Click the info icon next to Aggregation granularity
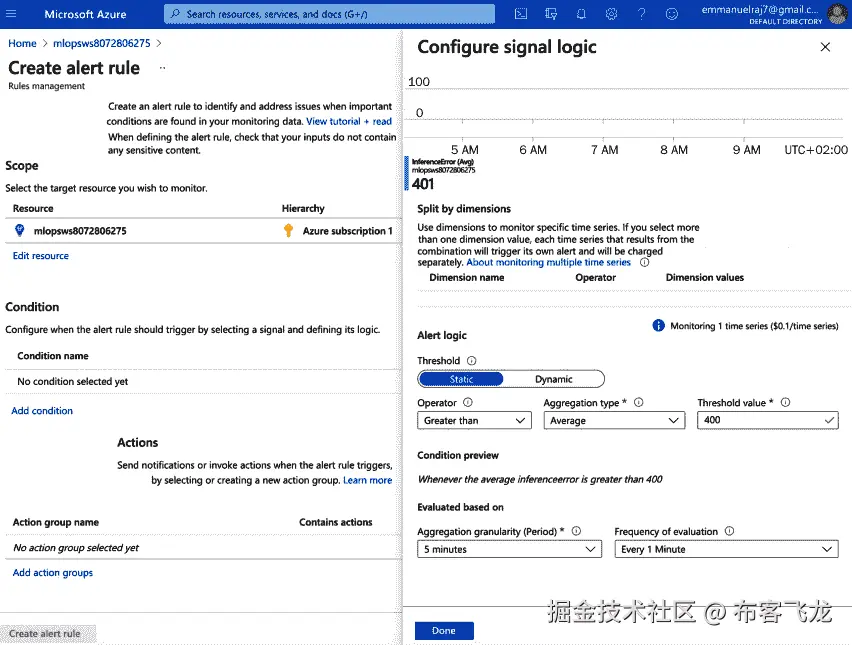 click(577, 531)
